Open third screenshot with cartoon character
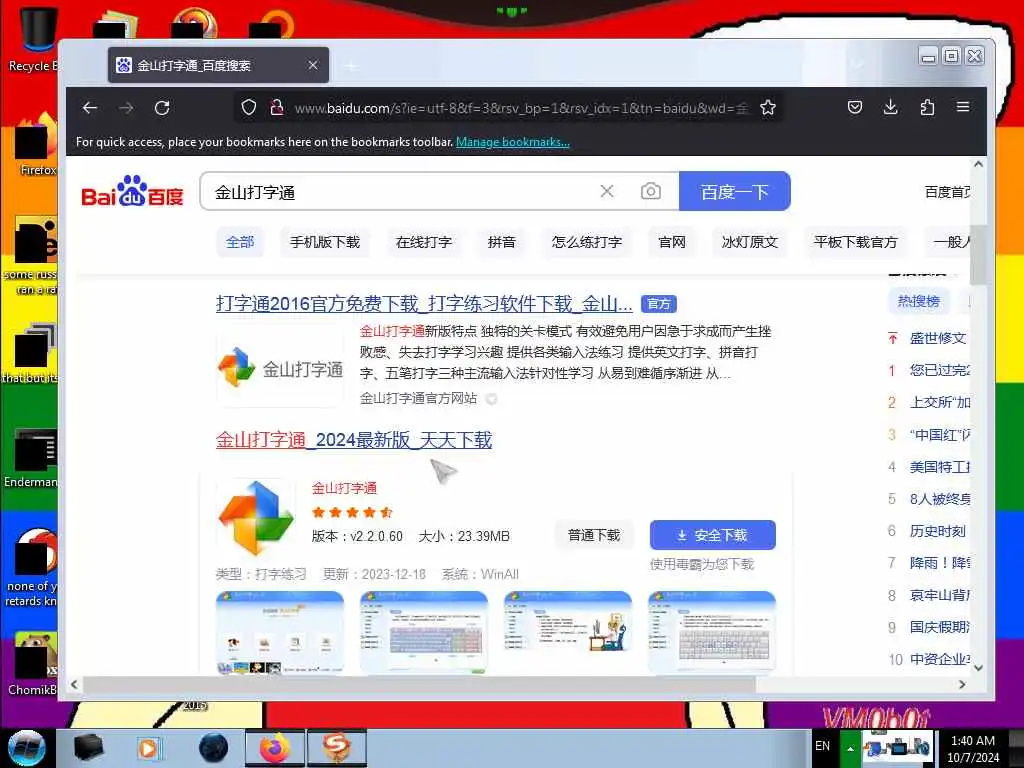Viewport: 1024px width, 768px height. click(568, 632)
